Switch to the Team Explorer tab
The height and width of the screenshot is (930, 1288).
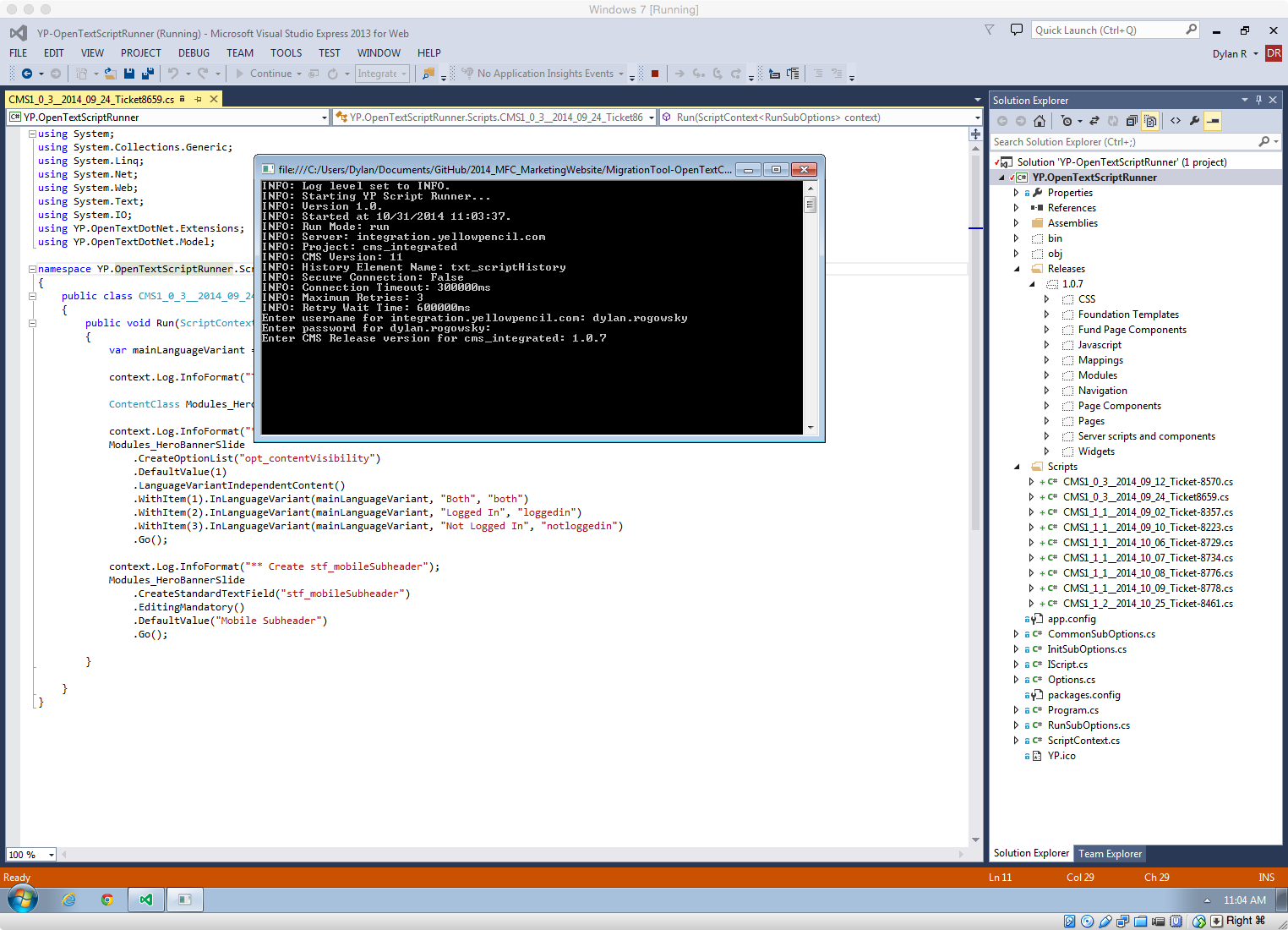[x=1110, y=854]
